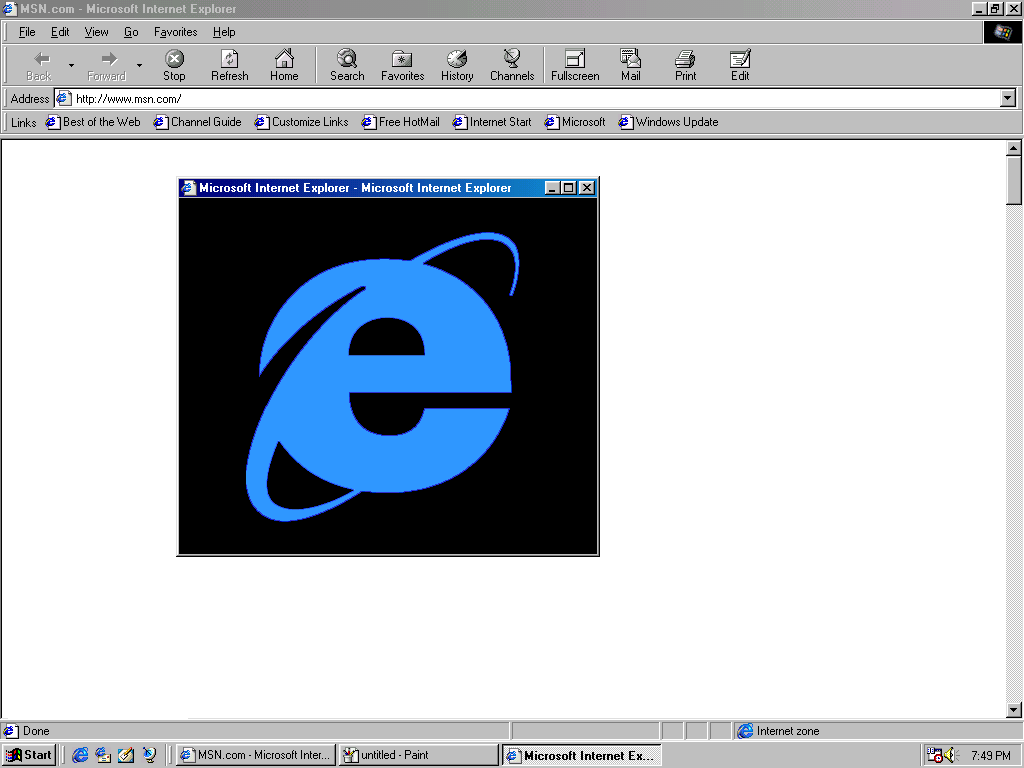Click the Start button
Image resolution: width=1024 pixels, height=768 pixels.
point(29,755)
